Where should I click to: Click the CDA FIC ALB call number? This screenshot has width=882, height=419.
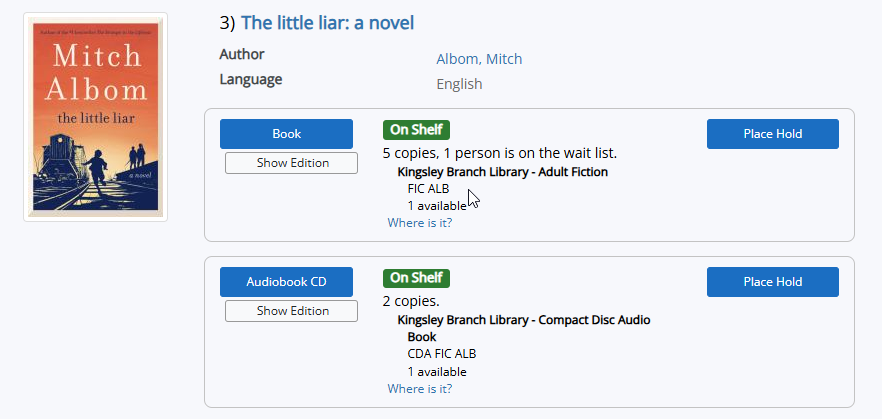pos(441,354)
